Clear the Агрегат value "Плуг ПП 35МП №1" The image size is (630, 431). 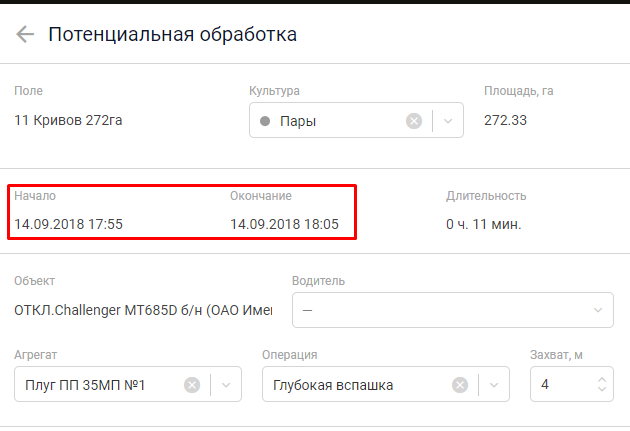coord(192,385)
